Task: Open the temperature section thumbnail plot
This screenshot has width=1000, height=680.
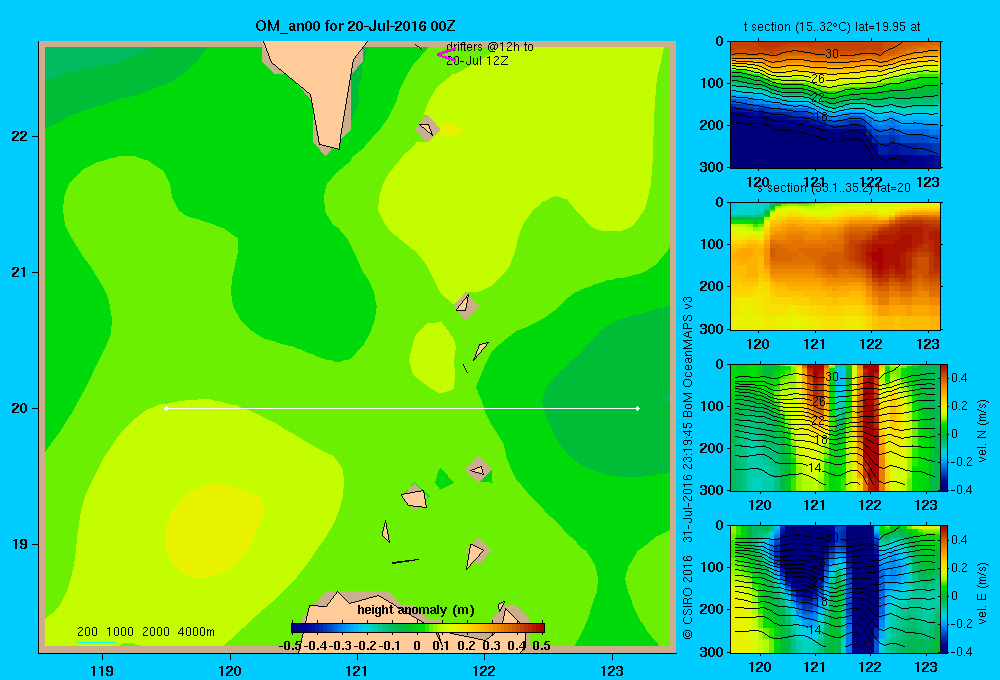Action: (835, 105)
